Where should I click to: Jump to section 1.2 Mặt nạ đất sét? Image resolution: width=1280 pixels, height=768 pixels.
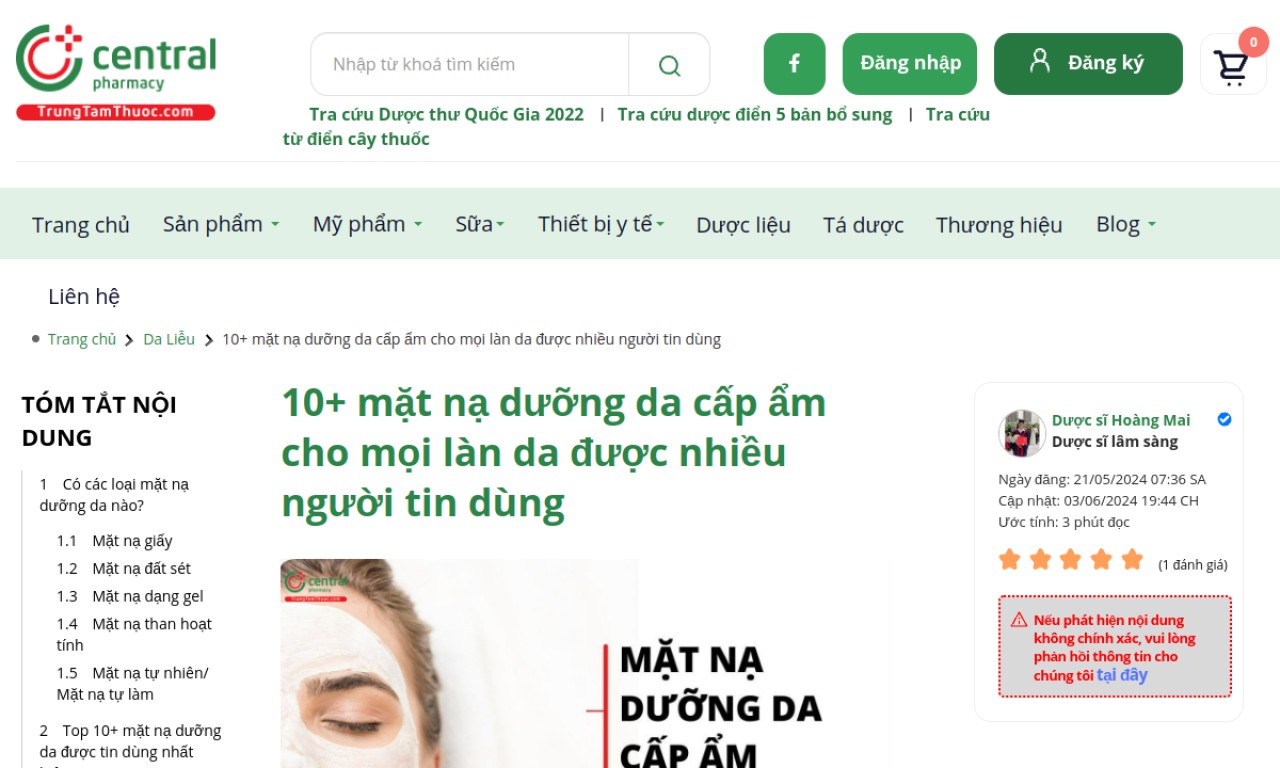tap(124, 568)
